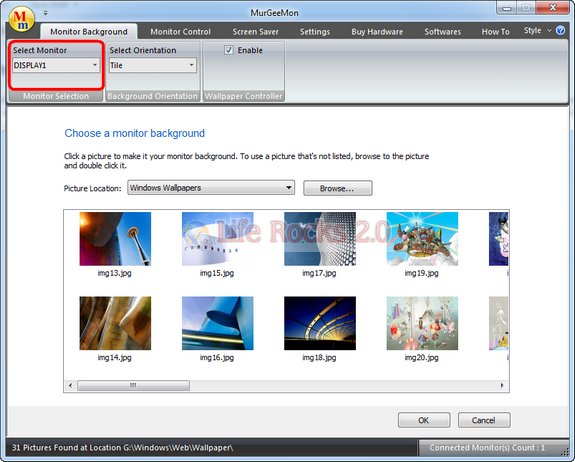Select the img16.jpg thumbnail
The image size is (575, 462).
point(217,323)
